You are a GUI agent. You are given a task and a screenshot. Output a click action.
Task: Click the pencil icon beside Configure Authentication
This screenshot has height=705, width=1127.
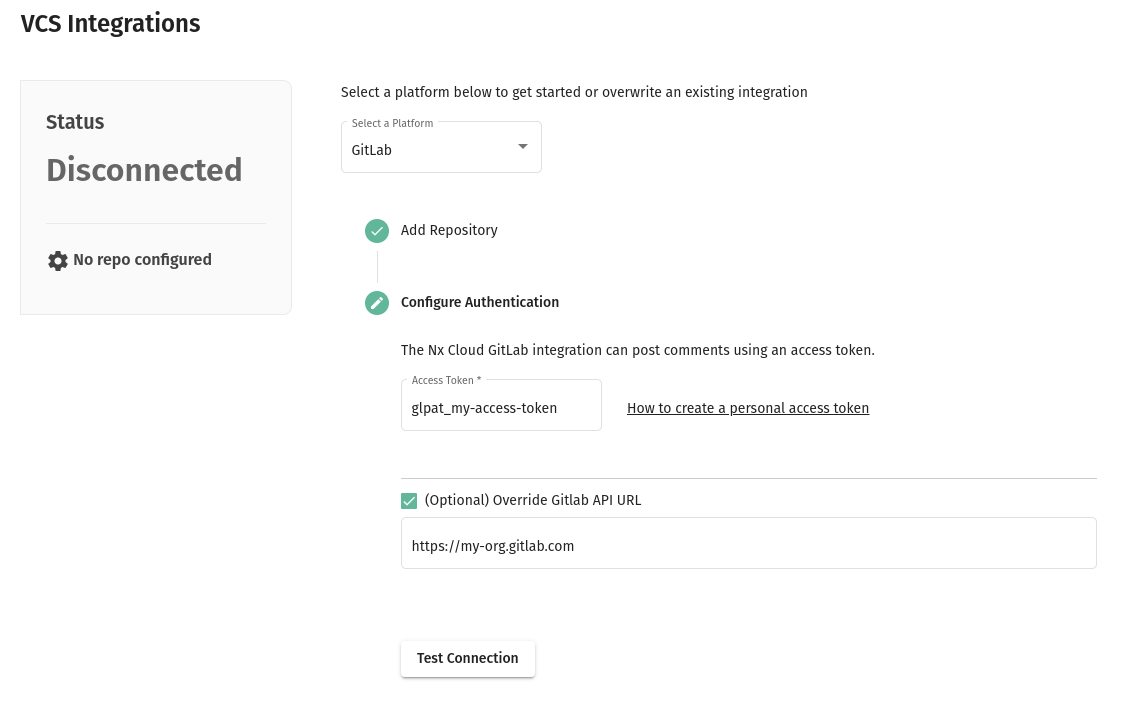tap(377, 302)
